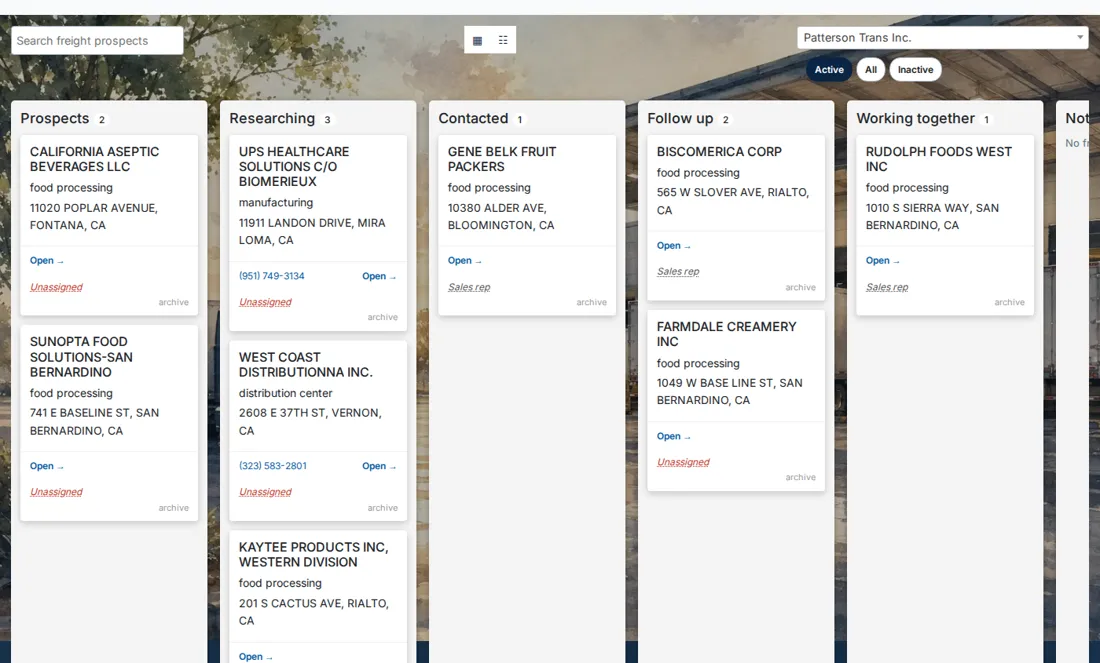The width and height of the screenshot is (1100, 663).
Task: Click the Researching column header
Action: point(272,119)
